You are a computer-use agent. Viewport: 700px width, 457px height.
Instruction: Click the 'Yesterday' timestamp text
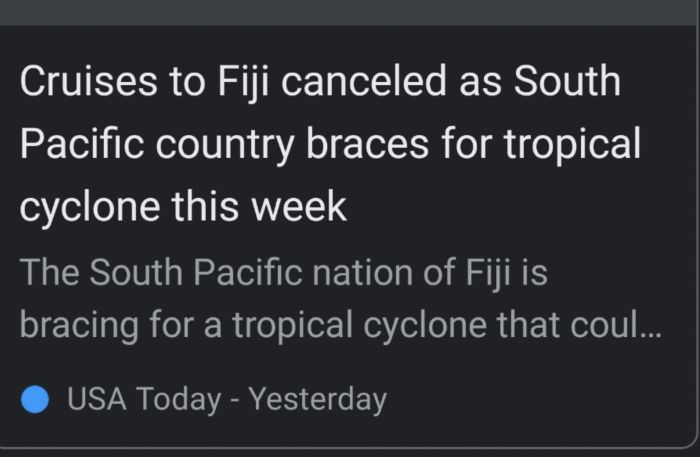point(318,400)
